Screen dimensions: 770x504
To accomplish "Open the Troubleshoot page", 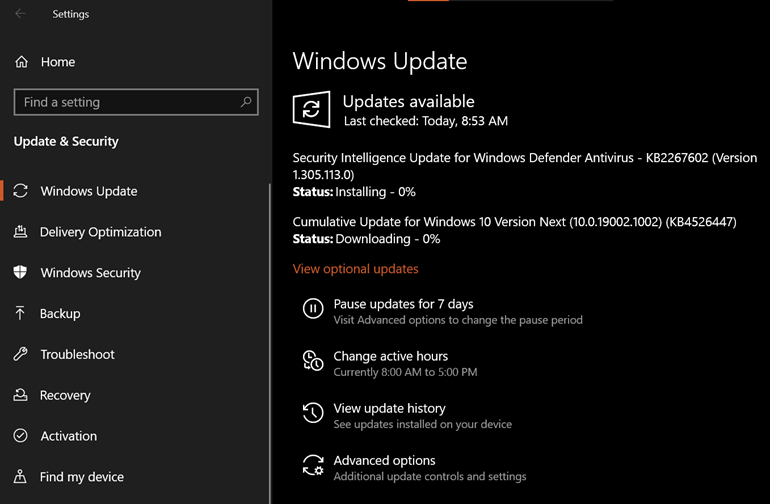I will 78,354.
